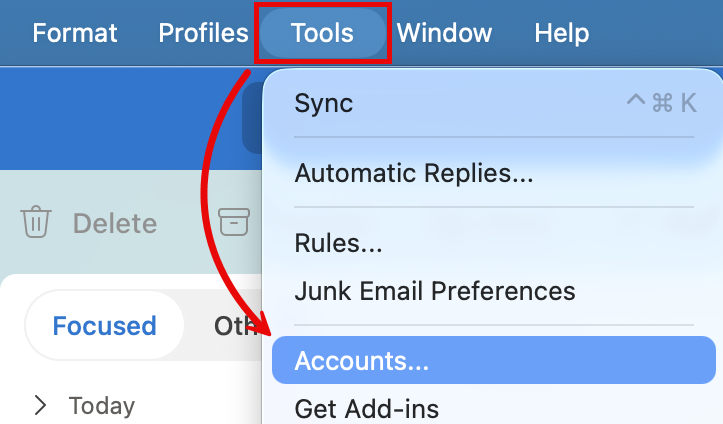
Task: Click the ⌃⌘K shortcut hint beside Sync
Action: pos(659,103)
